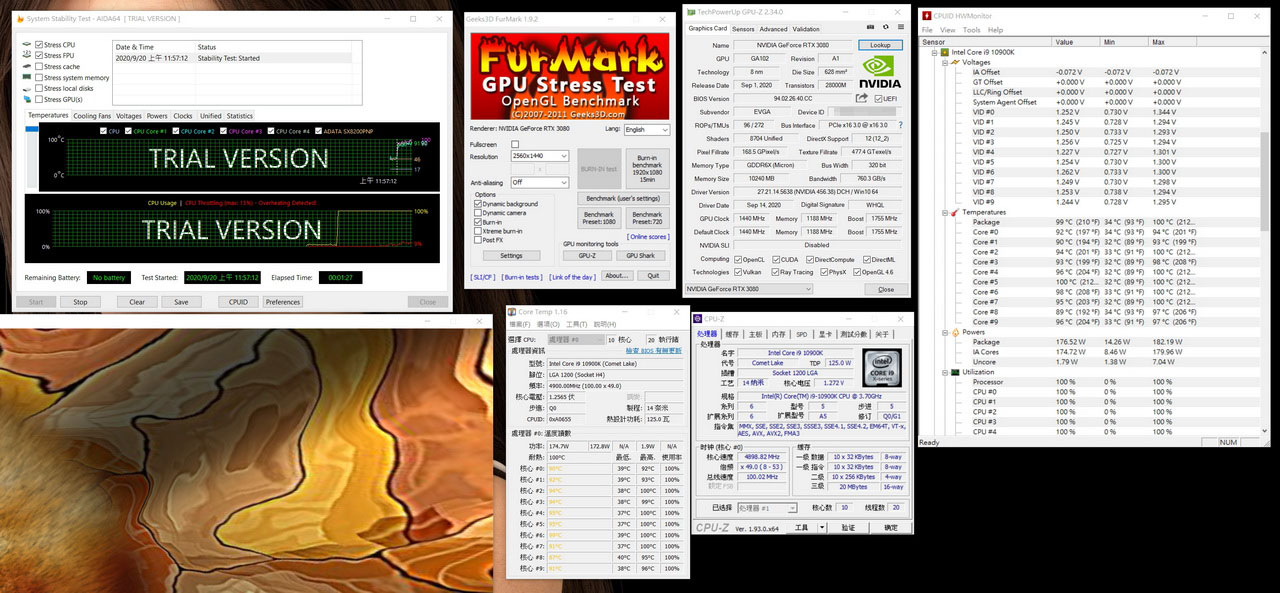Click Stop button in AIDA64
1280x593 pixels.
coord(80,301)
